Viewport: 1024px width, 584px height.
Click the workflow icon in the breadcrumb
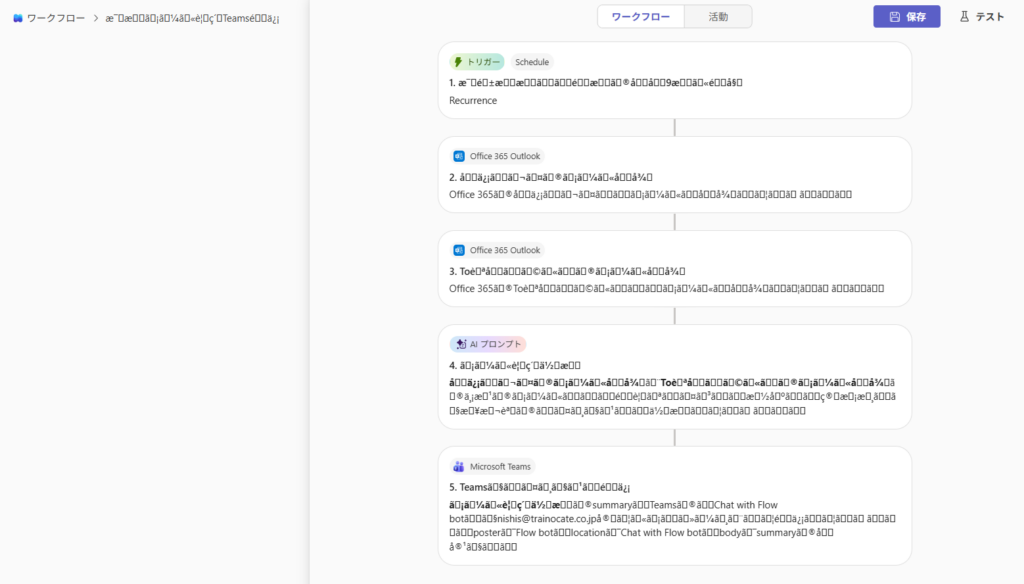[18, 18]
